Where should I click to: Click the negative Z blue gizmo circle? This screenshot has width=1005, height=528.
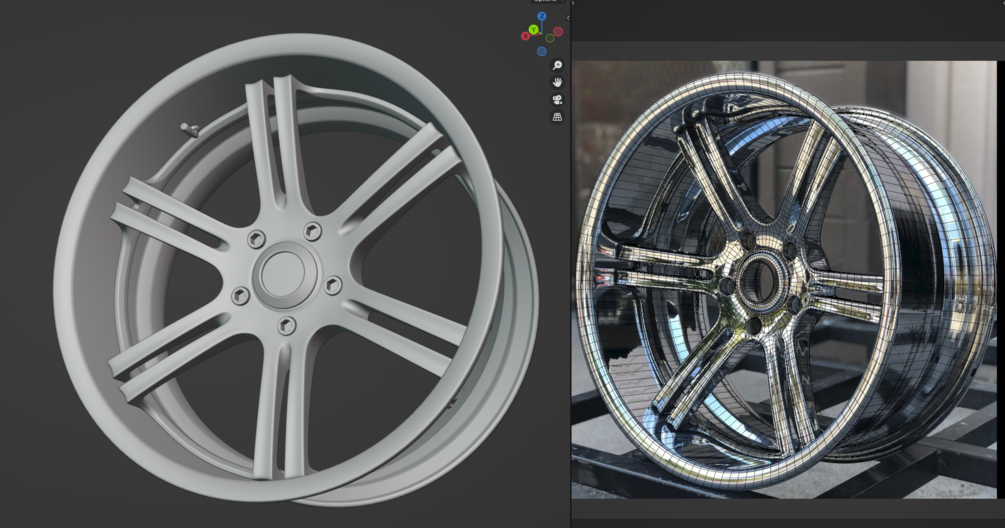(542, 51)
